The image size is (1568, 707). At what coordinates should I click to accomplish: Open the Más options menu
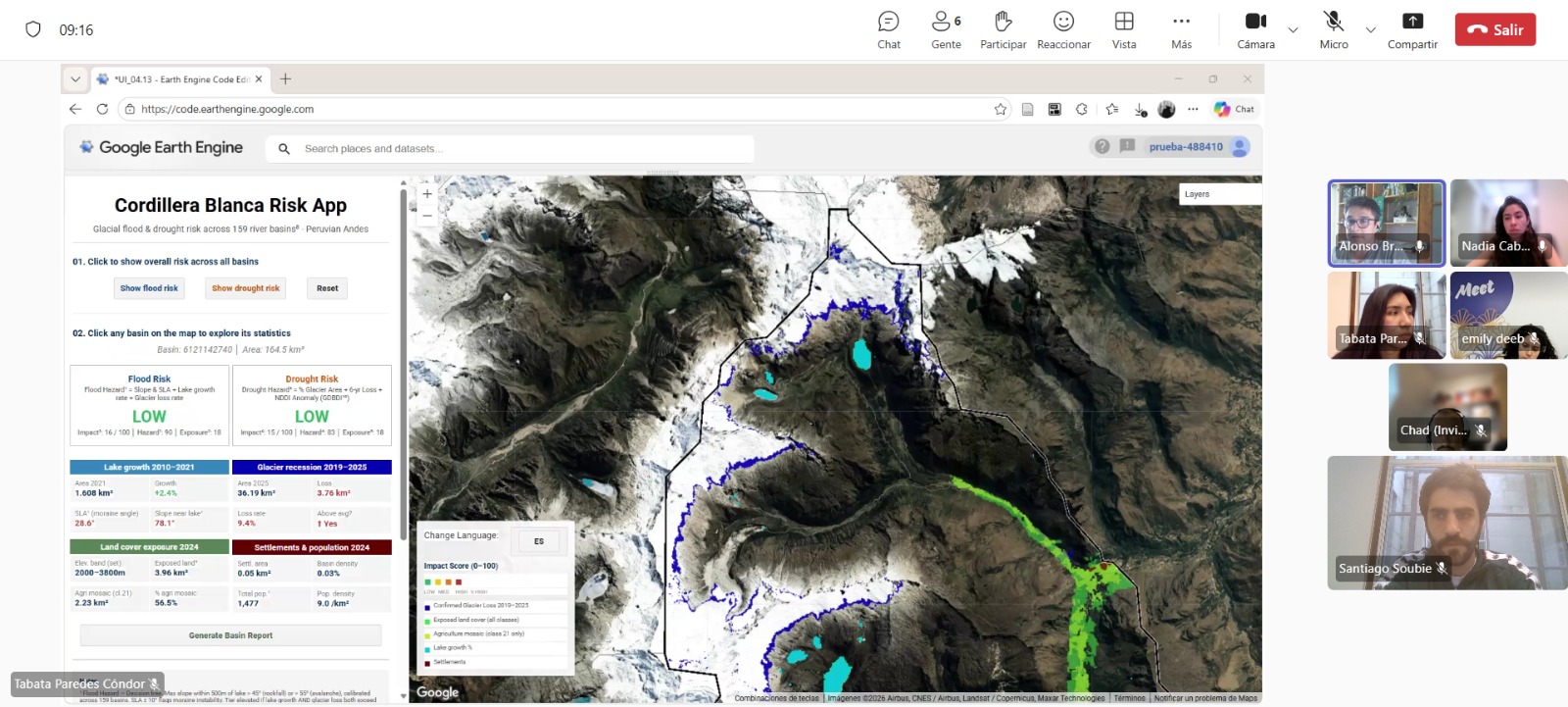[1181, 29]
